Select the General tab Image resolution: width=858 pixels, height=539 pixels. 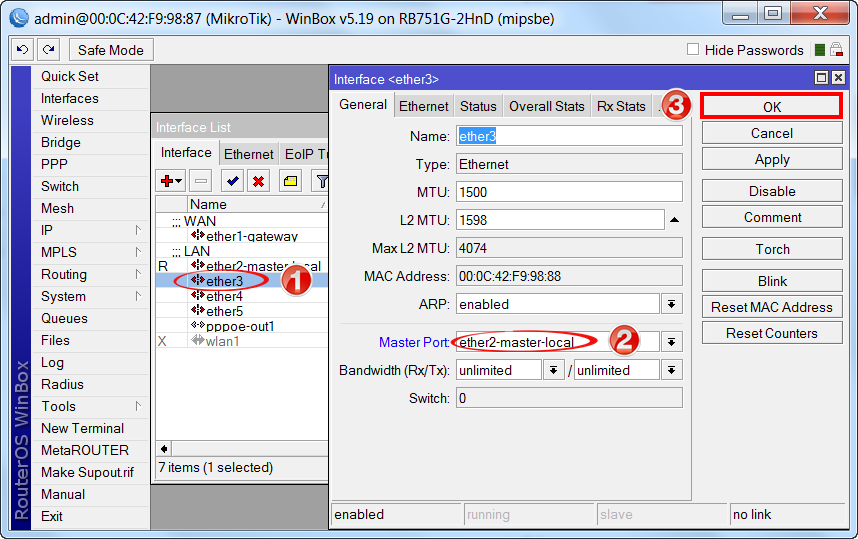point(363,105)
